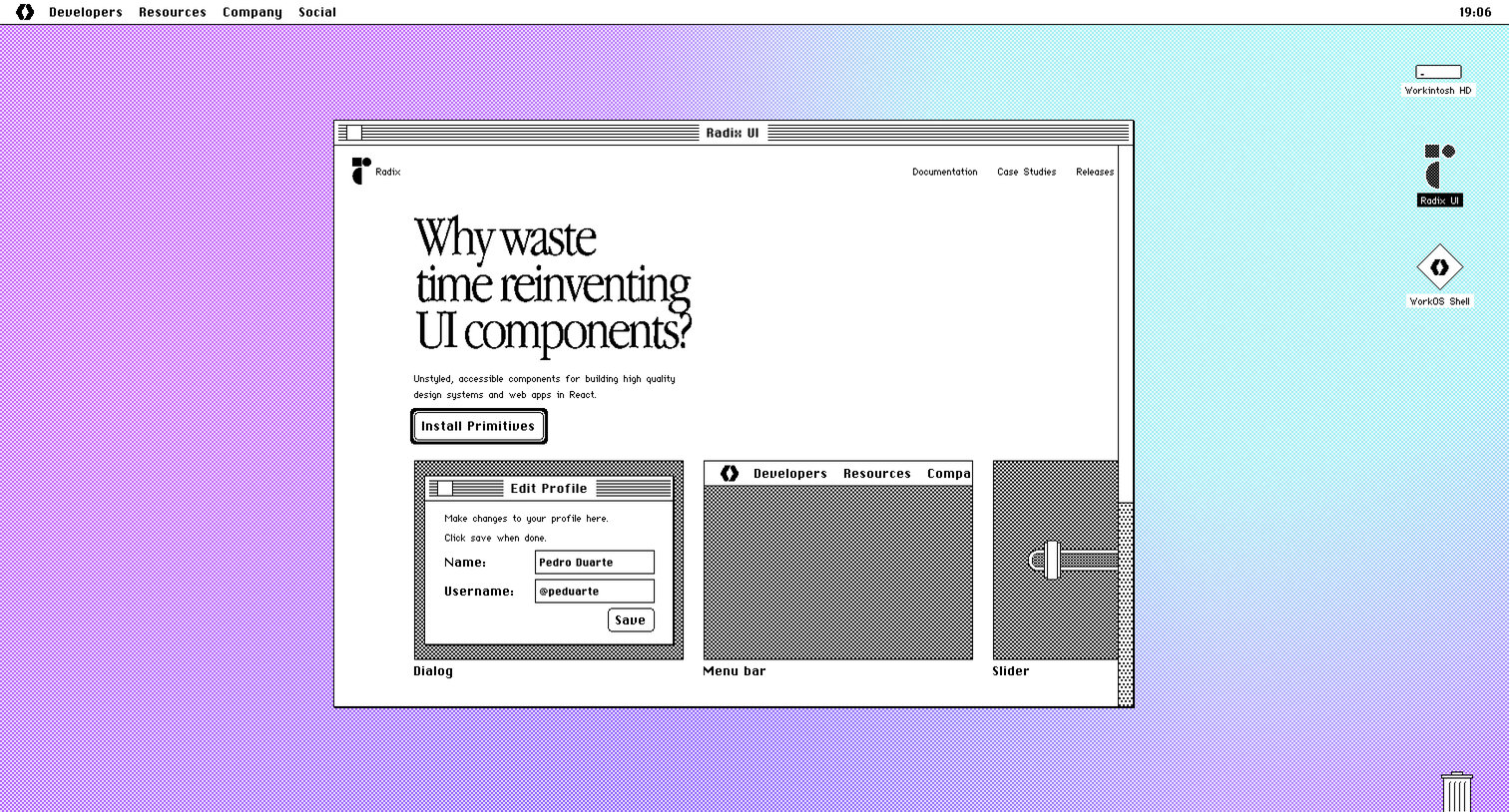Open the Resources menu in top bar

pos(173,12)
